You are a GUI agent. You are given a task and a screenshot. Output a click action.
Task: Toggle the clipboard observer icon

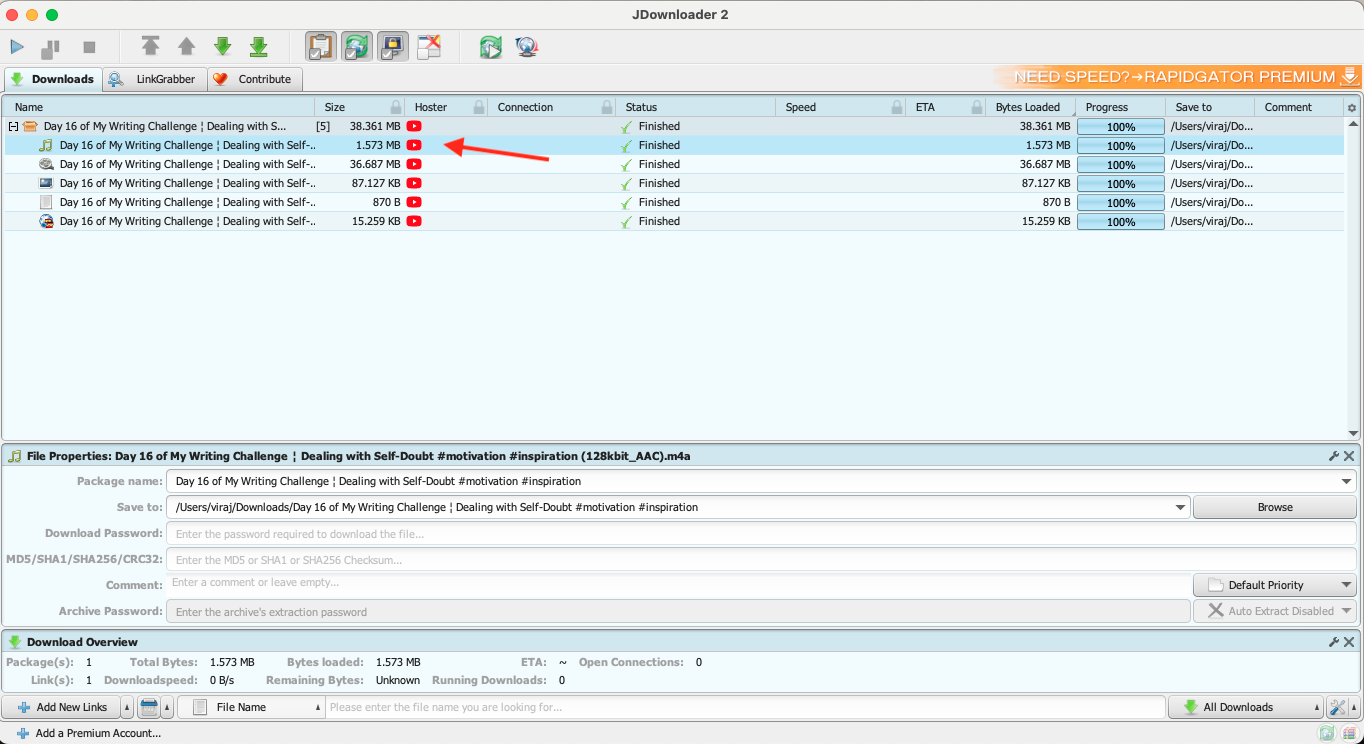click(x=320, y=46)
